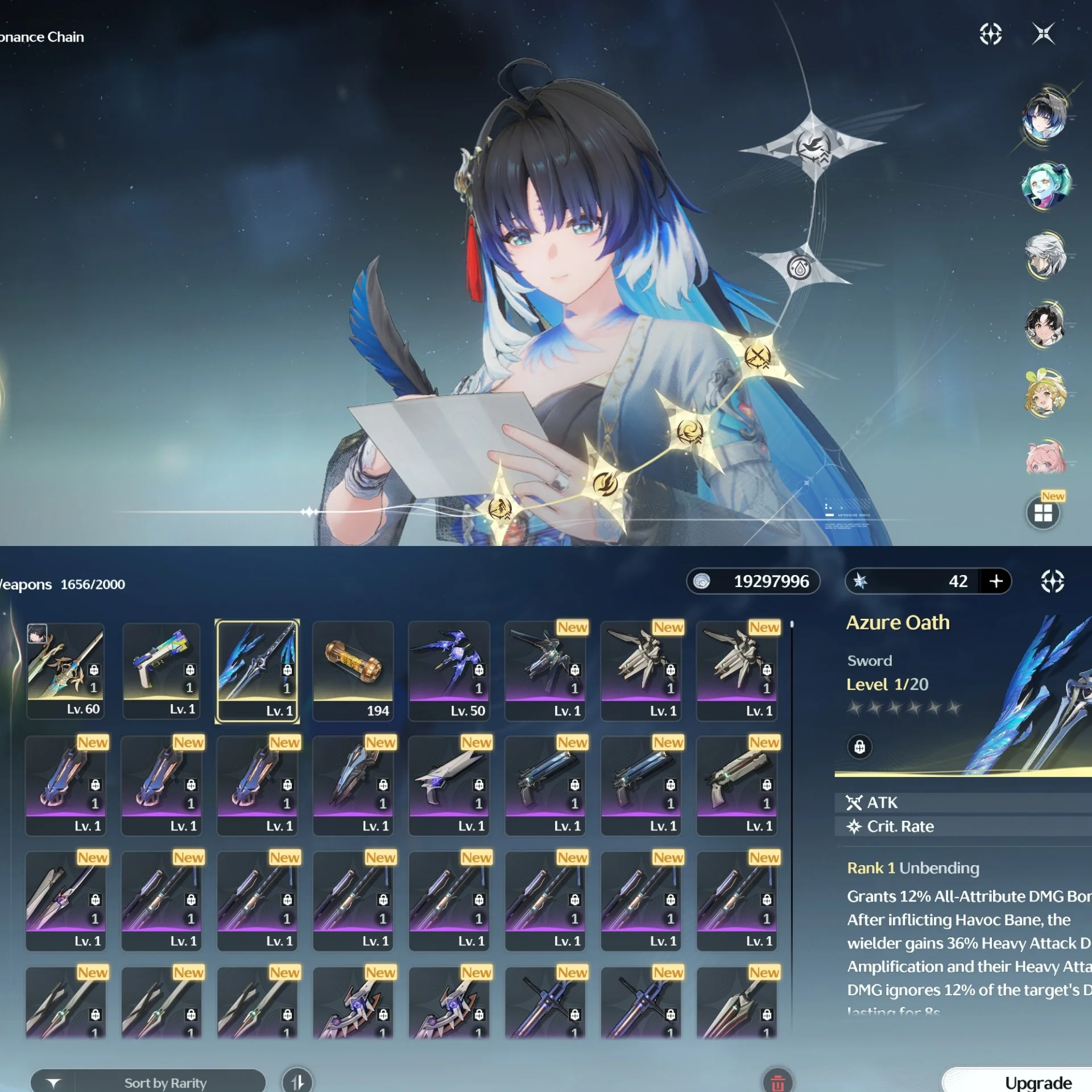Toggle lock on the Lv. 50 weapon card

[x=479, y=670]
